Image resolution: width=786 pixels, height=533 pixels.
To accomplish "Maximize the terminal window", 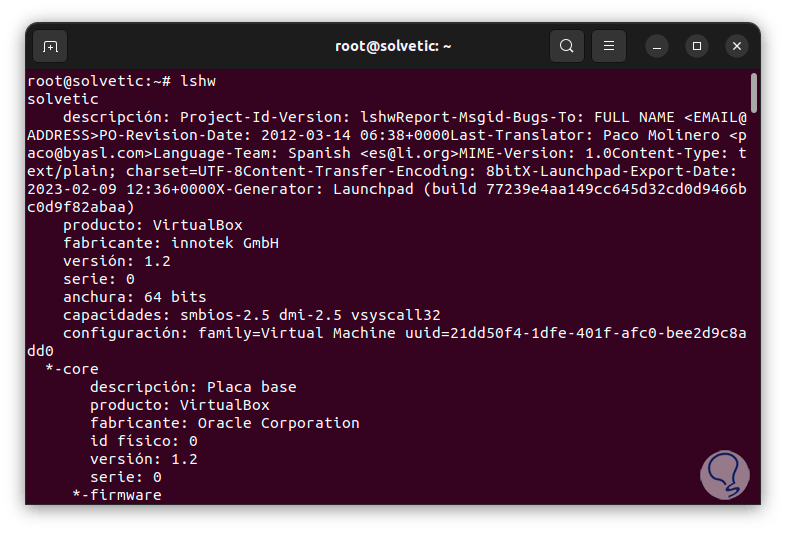I will 697,46.
